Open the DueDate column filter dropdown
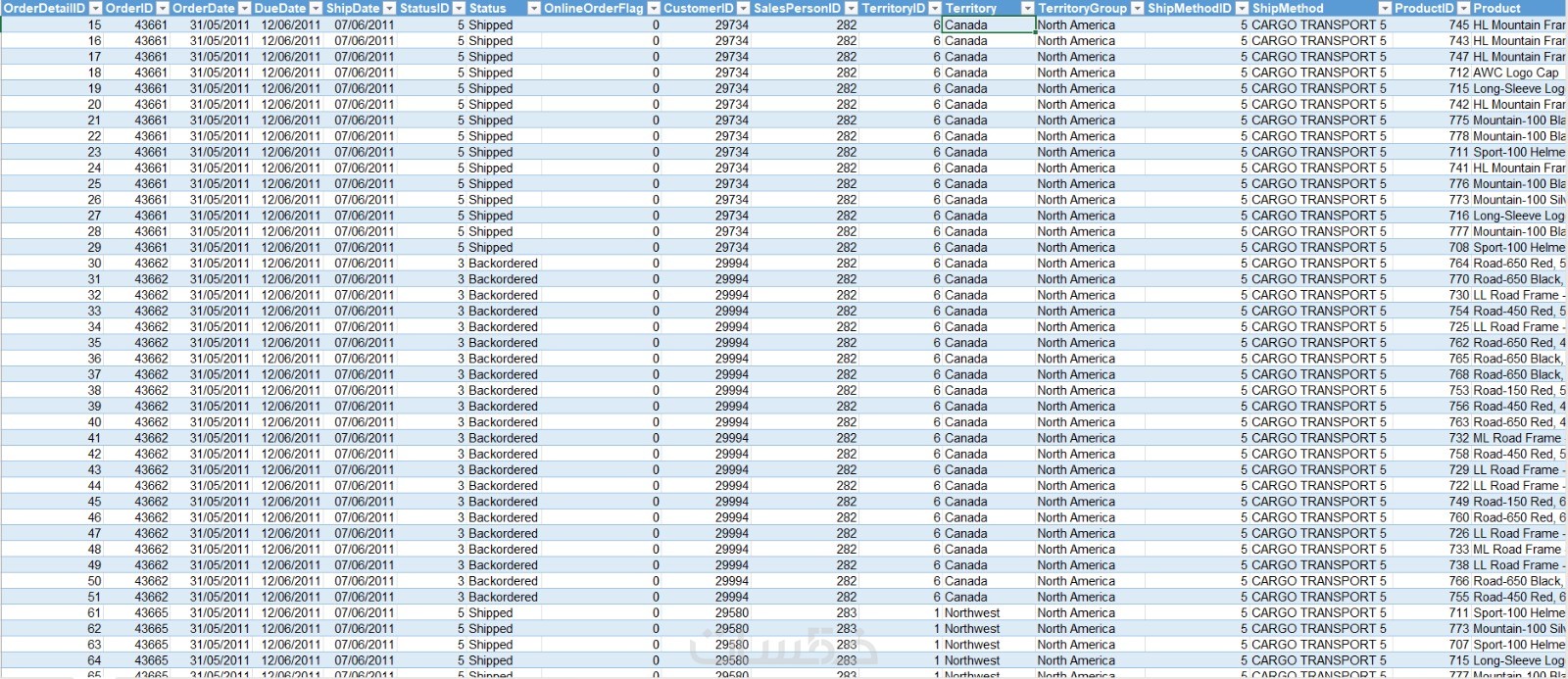 pyautogui.click(x=317, y=8)
